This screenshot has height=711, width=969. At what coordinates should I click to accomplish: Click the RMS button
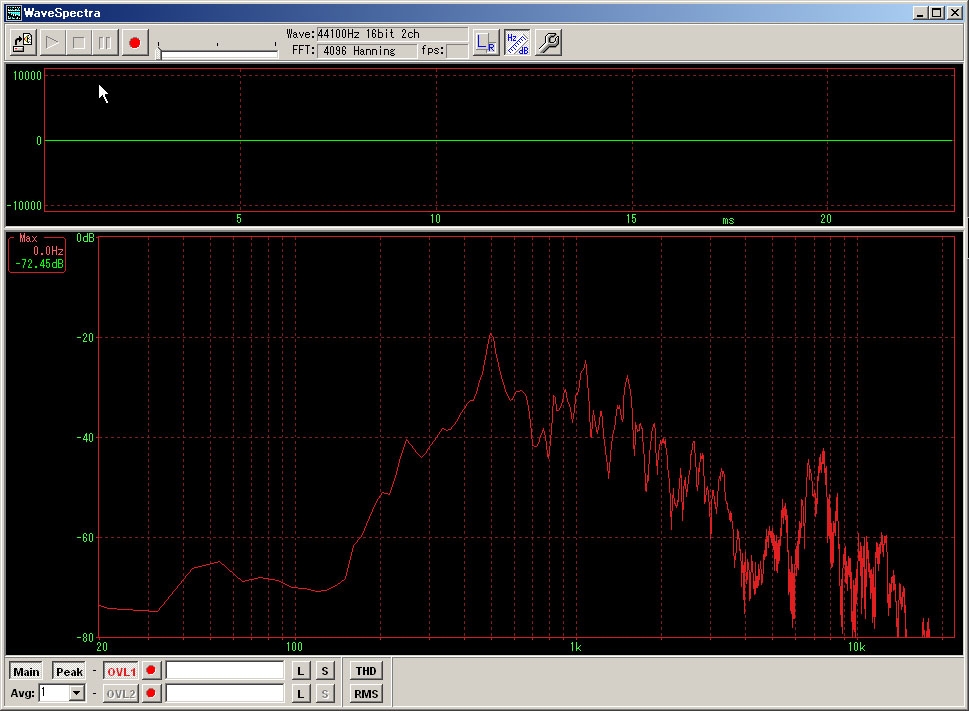(366, 693)
